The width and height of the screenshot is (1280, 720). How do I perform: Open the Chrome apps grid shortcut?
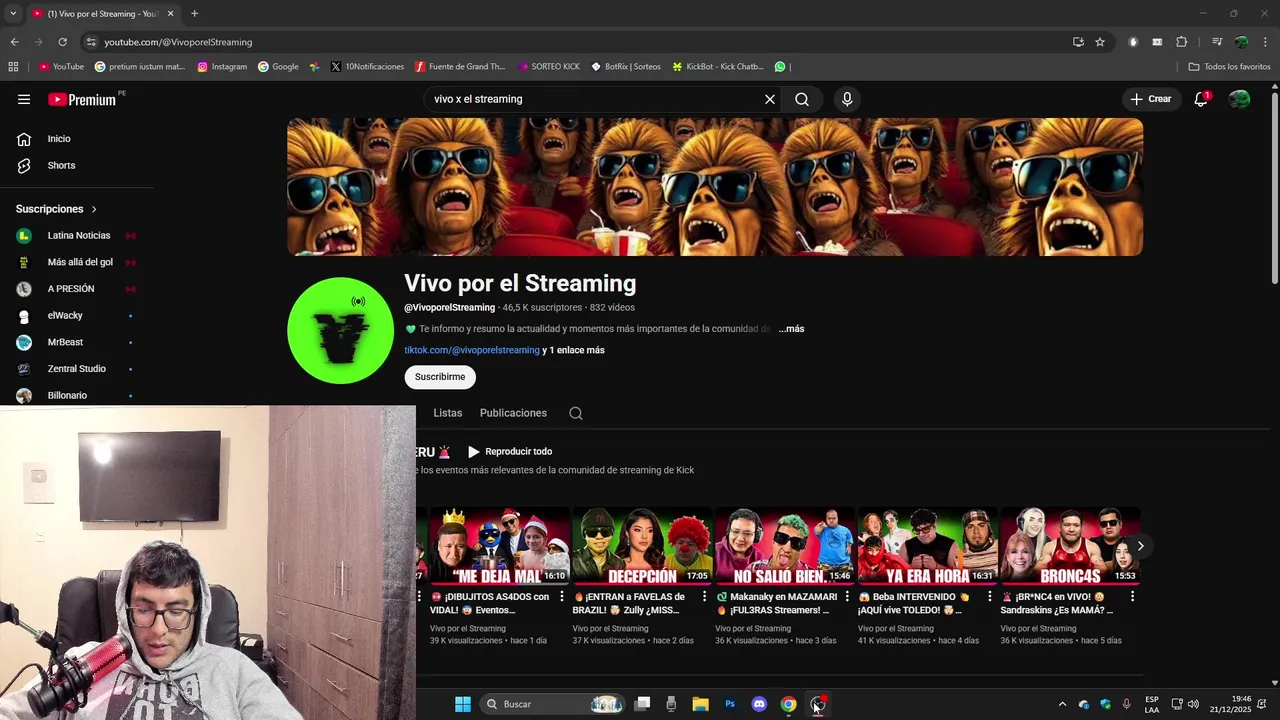[13, 67]
